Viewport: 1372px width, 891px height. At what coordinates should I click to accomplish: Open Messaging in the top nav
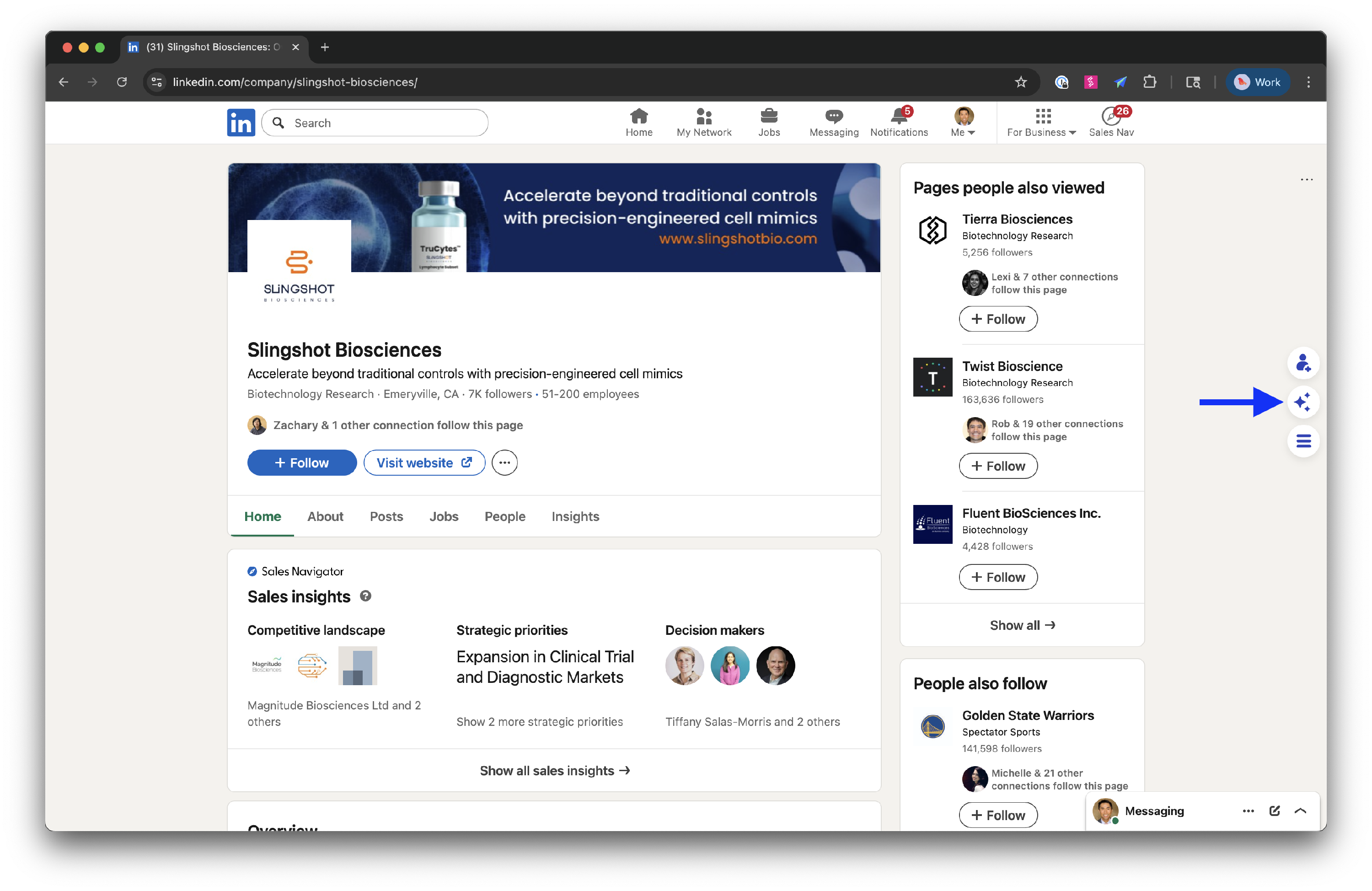(x=834, y=123)
